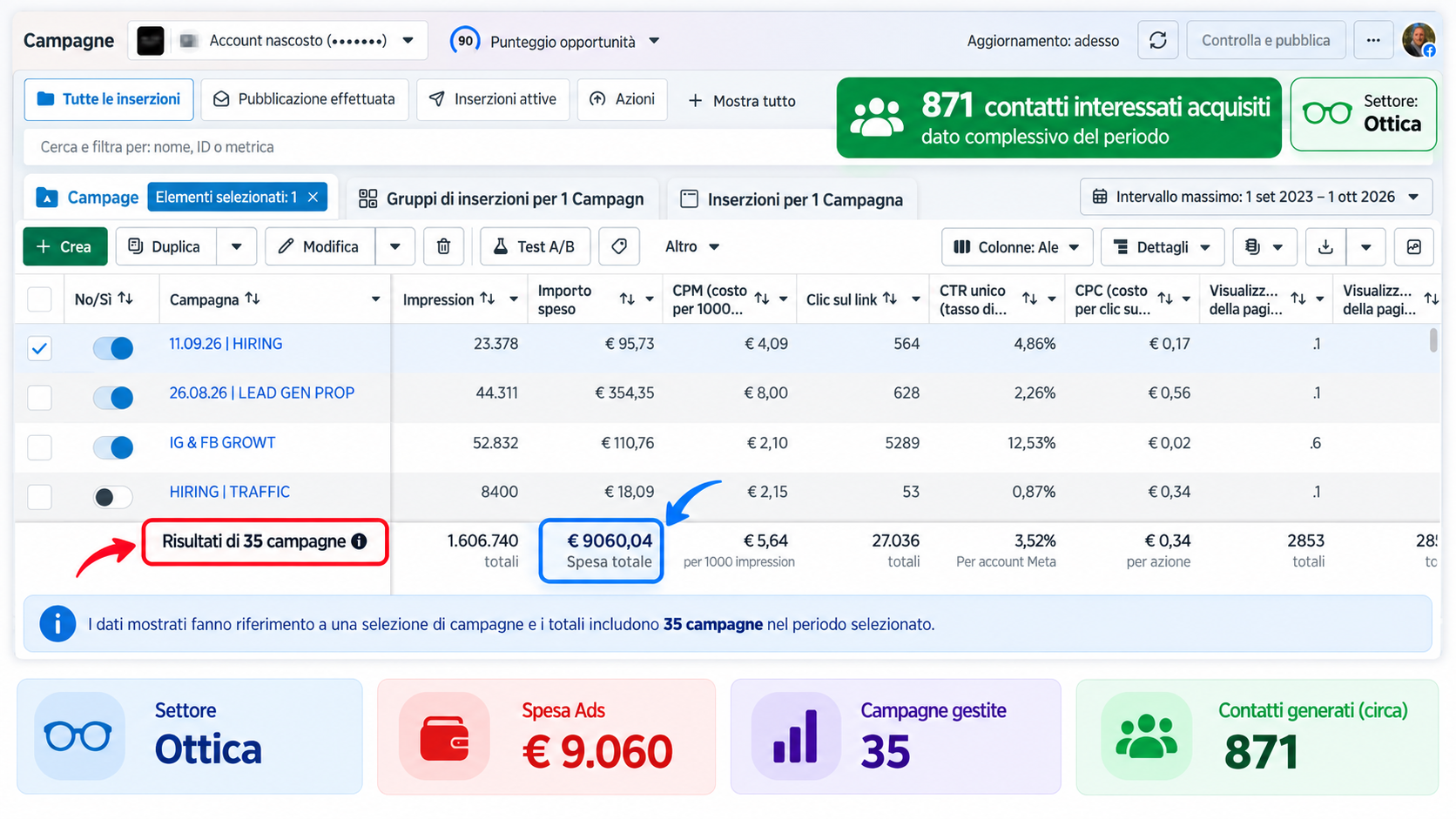
Task: Click the table vertical scrollbar
Action: (1433, 340)
